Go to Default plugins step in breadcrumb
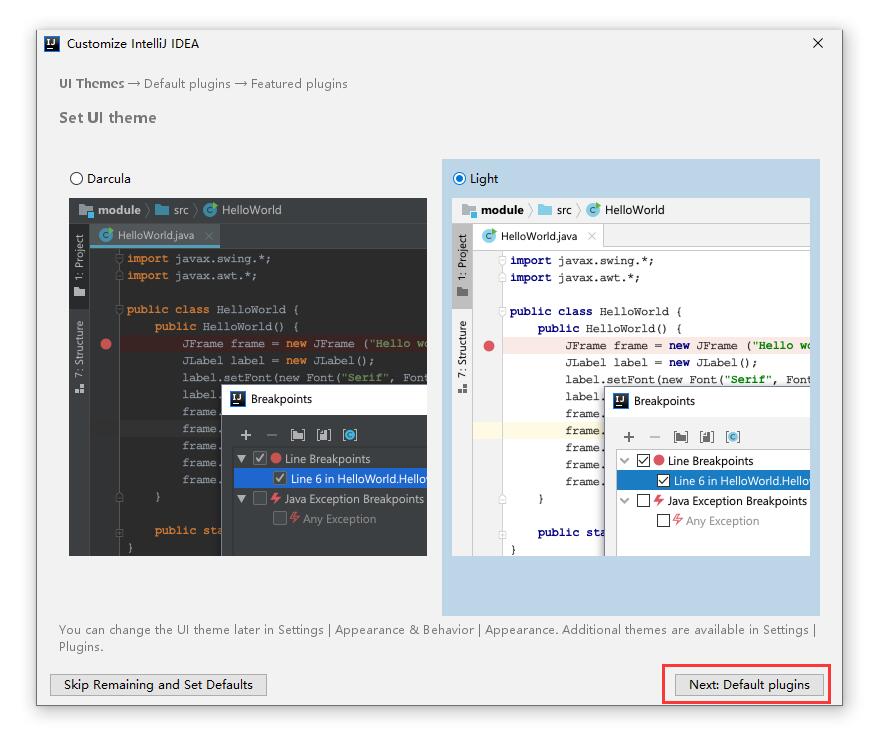Screen dimensions: 885x737 pyautogui.click(x=187, y=84)
